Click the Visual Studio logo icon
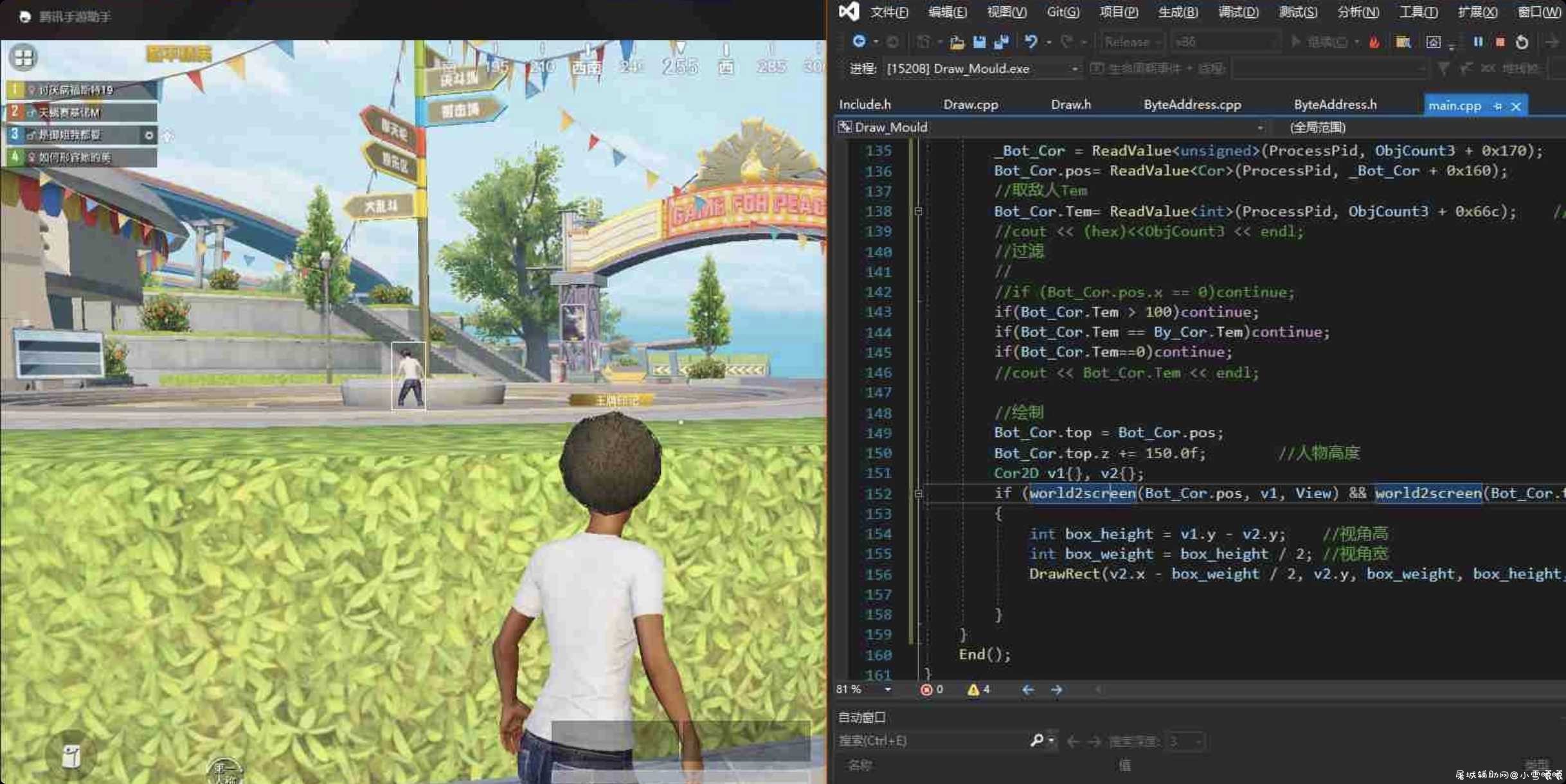The width and height of the screenshot is (1566, 784). [x=849, y=11]
